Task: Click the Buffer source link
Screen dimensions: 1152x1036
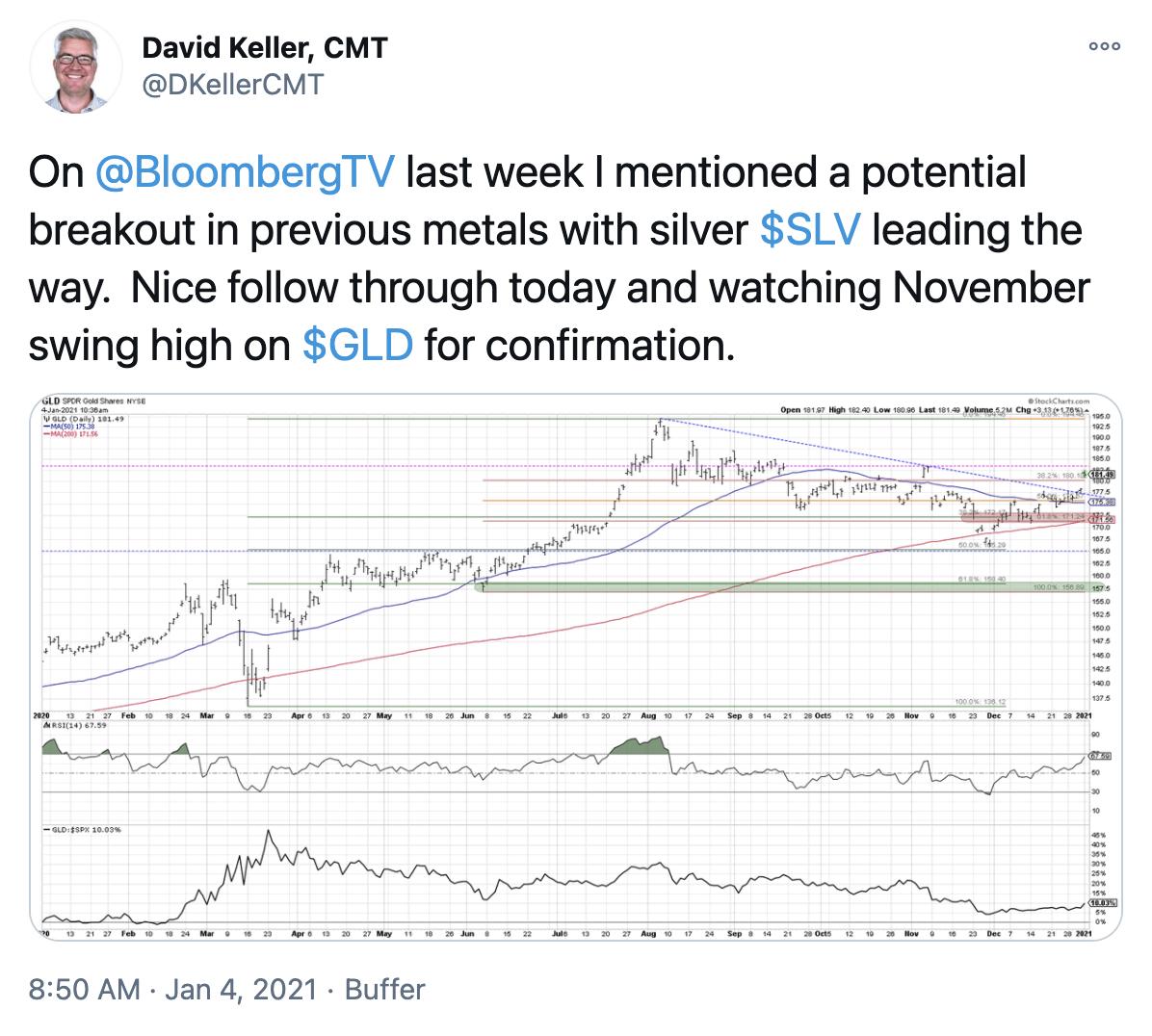Action: [x=385, y=989]
